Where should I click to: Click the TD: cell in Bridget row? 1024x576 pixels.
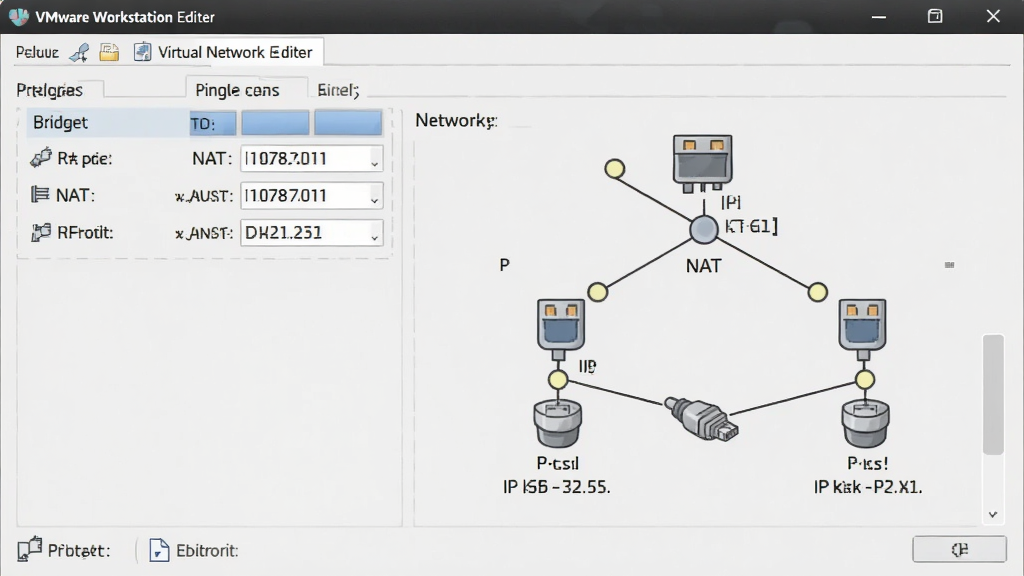click(213, 123)
